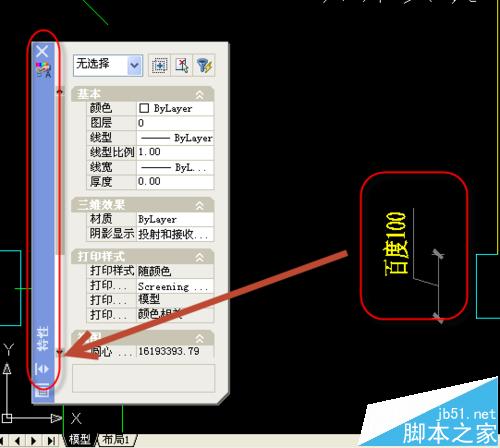The image size is (500, 448).
Task: Click the Screening print table value
Action: (x=175, y=286)
